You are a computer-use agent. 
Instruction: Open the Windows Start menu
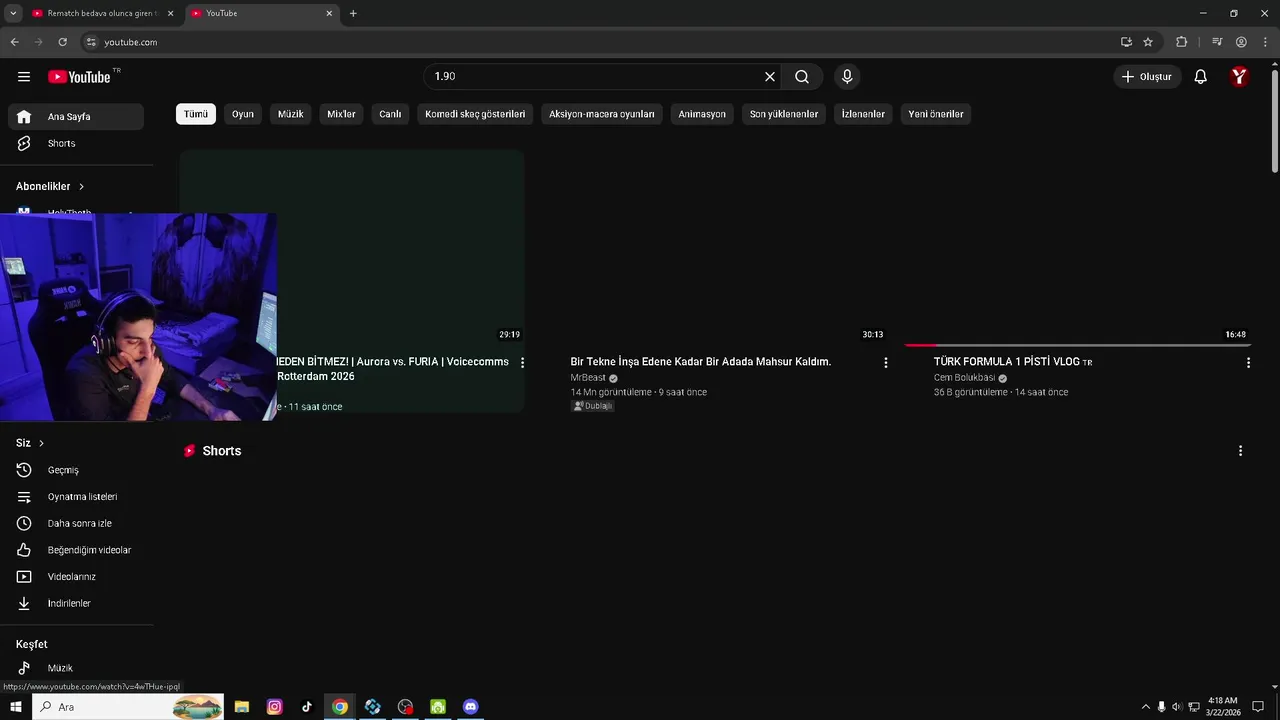[x=15, y=707]
